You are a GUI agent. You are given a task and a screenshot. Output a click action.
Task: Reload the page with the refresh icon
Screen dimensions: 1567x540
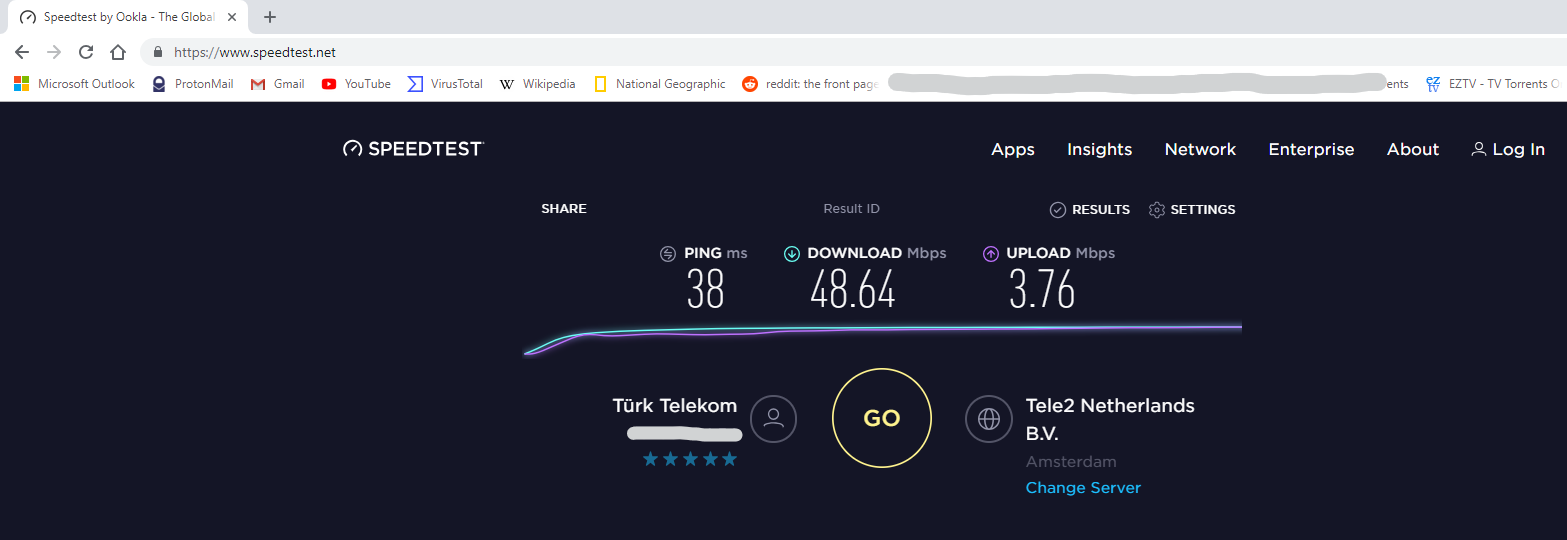86,52
